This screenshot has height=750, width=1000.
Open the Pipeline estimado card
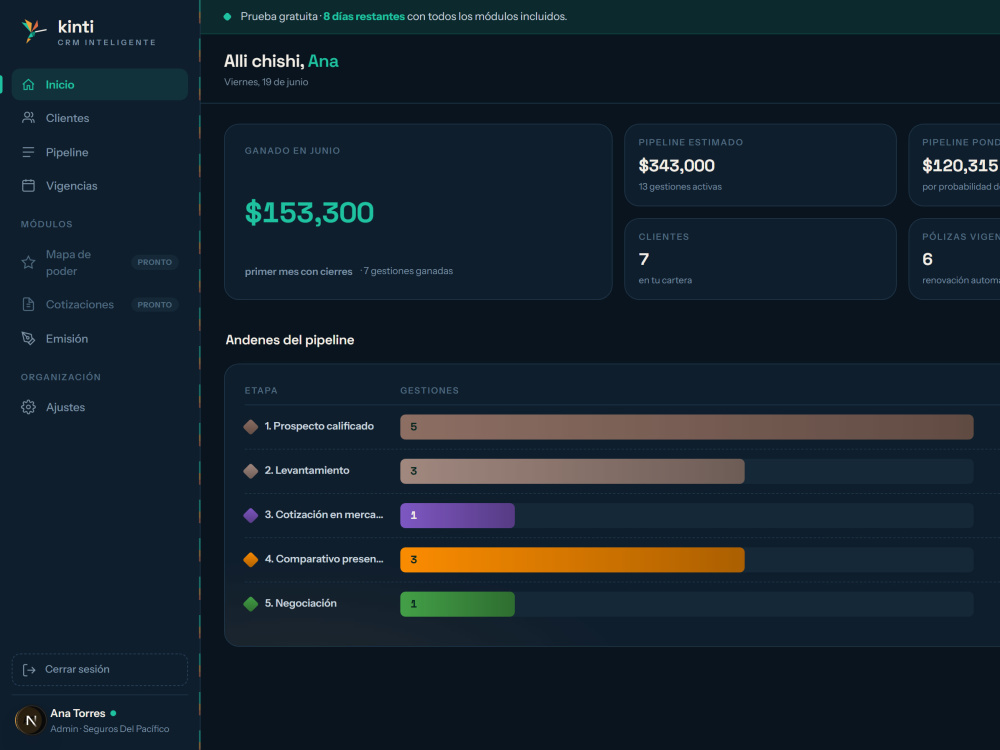pos(760,165)
